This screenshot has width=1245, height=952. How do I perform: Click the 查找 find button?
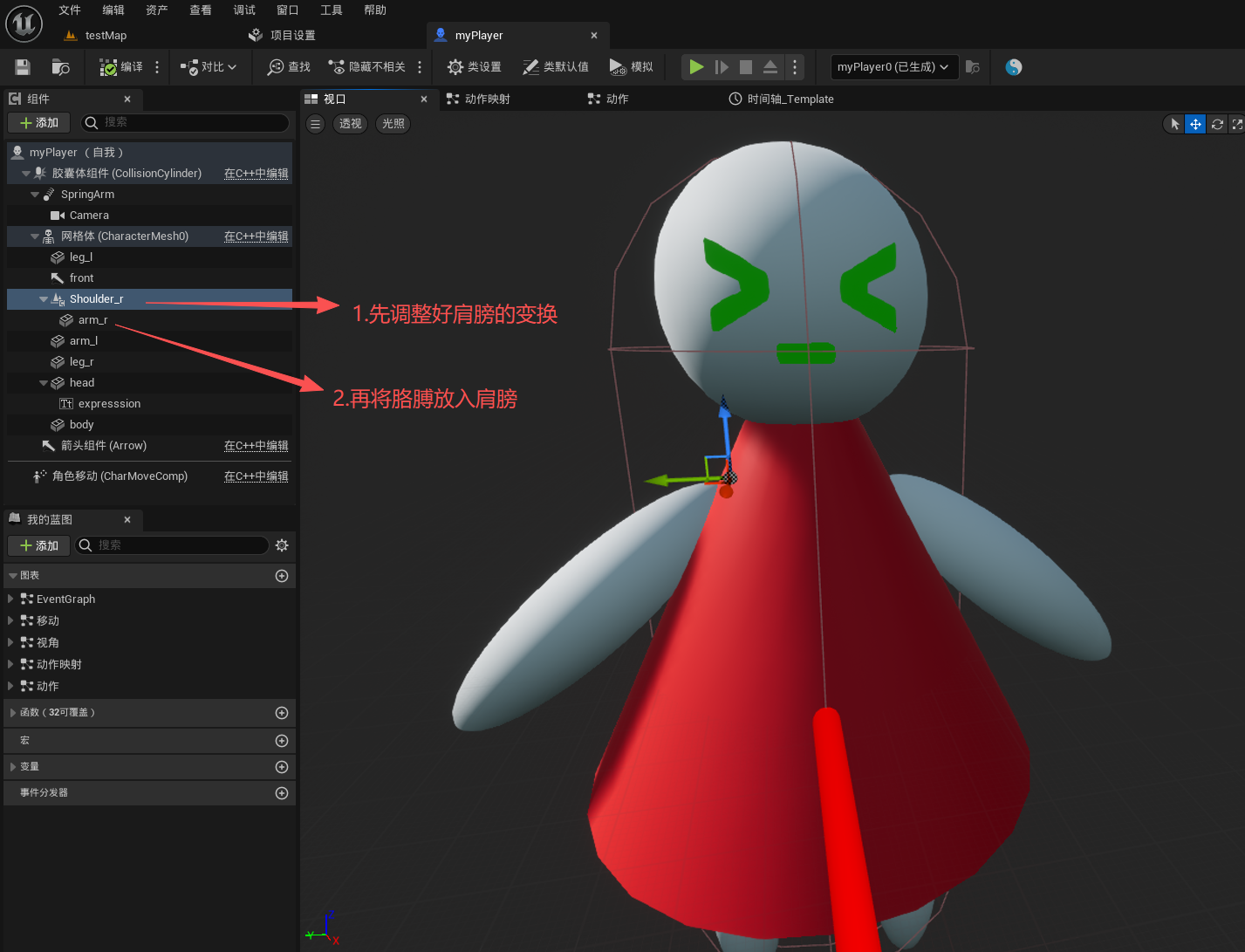(289, 67)
